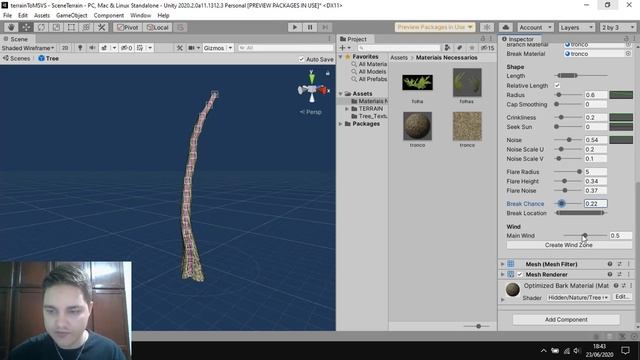Toggle the Relative Length checkbox
The image size is (640, 360).
pos(557,86)
